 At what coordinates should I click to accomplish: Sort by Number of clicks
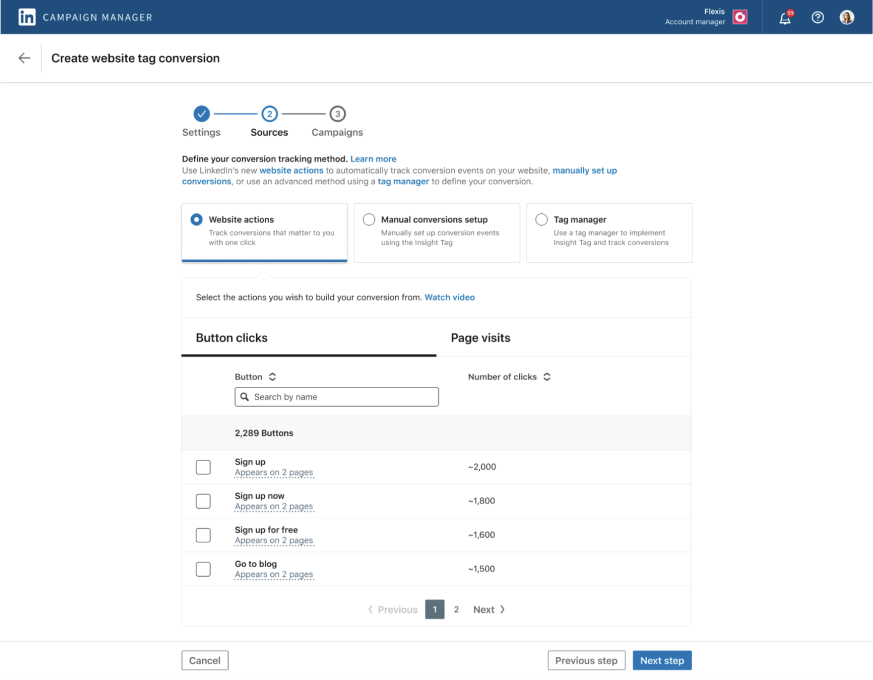pyautogui.click(x=547, y=377)
